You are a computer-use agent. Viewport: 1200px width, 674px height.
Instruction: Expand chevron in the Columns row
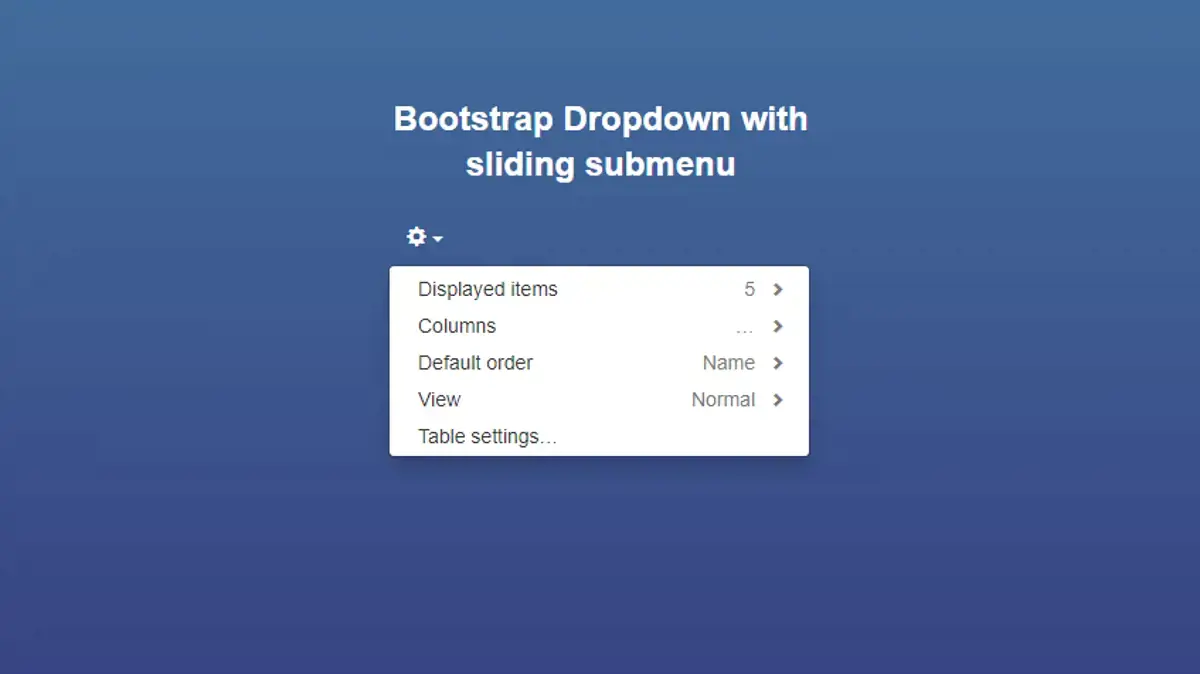coord(778,327)
